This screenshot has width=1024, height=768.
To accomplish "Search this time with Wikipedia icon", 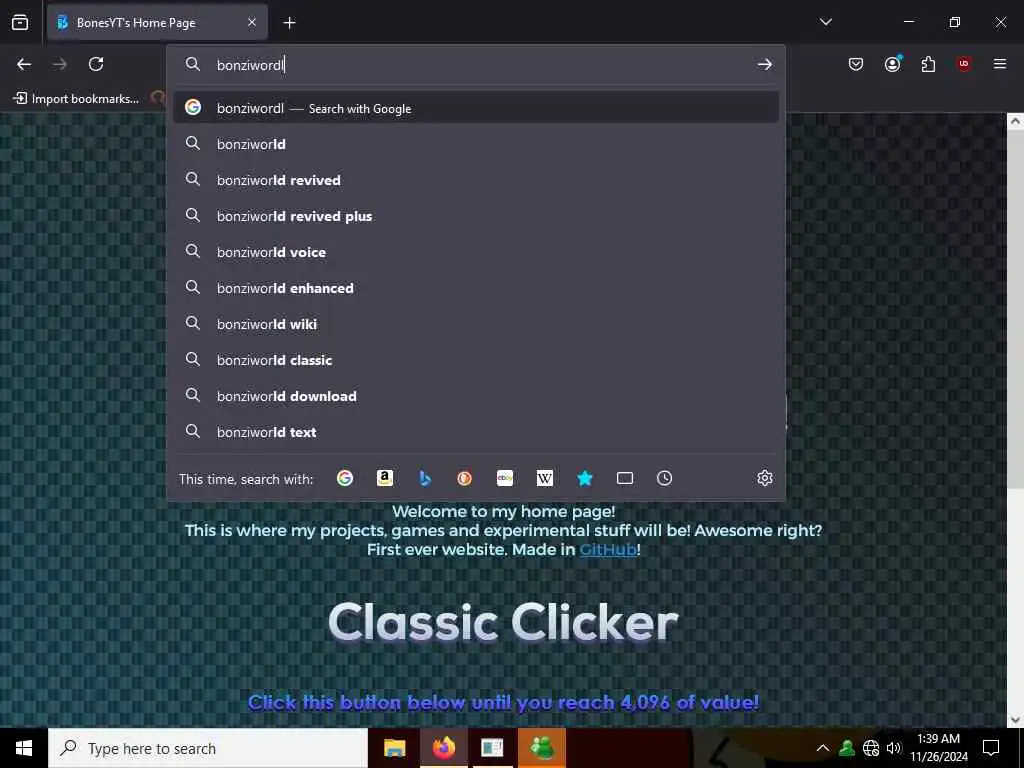I will pos(545,478).
